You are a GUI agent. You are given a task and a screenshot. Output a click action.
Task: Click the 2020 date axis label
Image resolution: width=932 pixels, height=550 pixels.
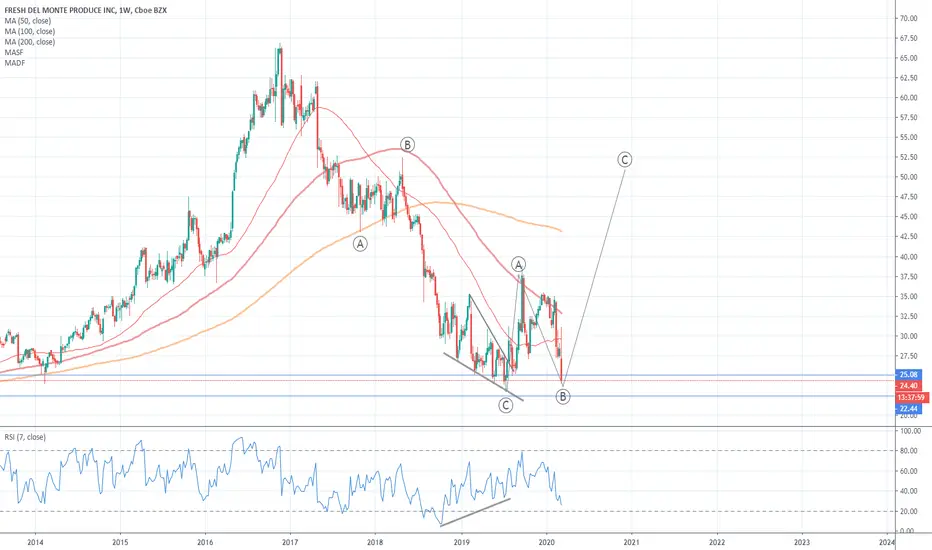546,542
